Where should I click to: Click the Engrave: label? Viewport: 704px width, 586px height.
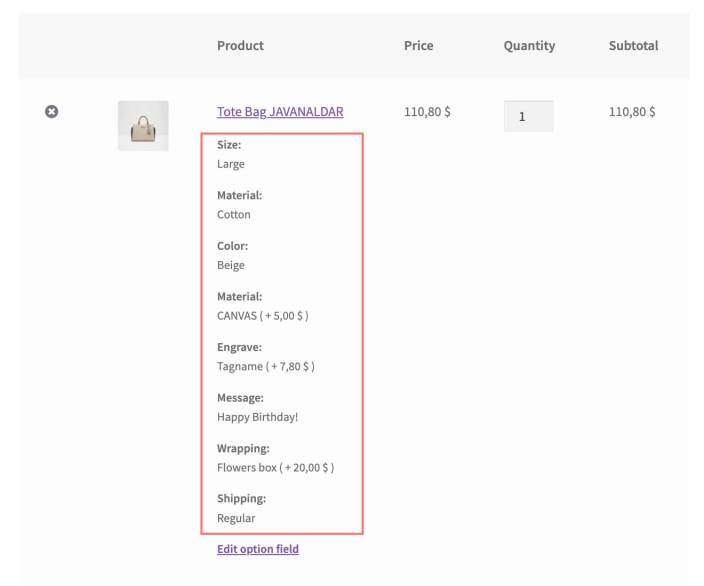239,348
